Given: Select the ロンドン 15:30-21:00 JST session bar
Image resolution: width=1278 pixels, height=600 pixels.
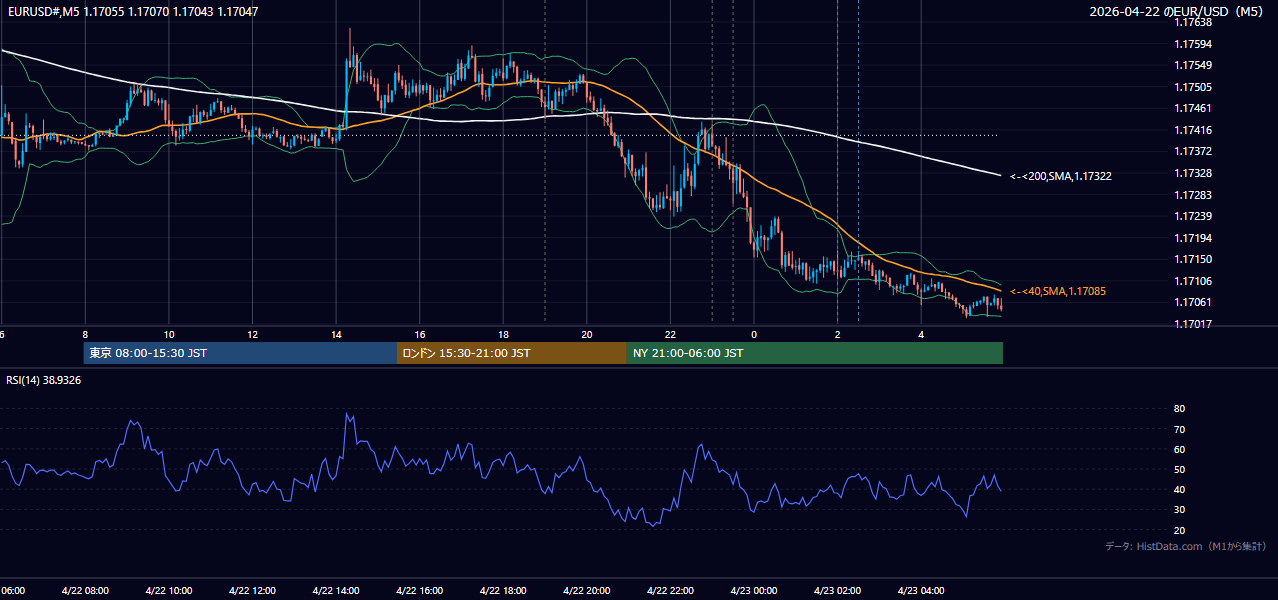Looking at the screenshot, I should click(512, 353).
